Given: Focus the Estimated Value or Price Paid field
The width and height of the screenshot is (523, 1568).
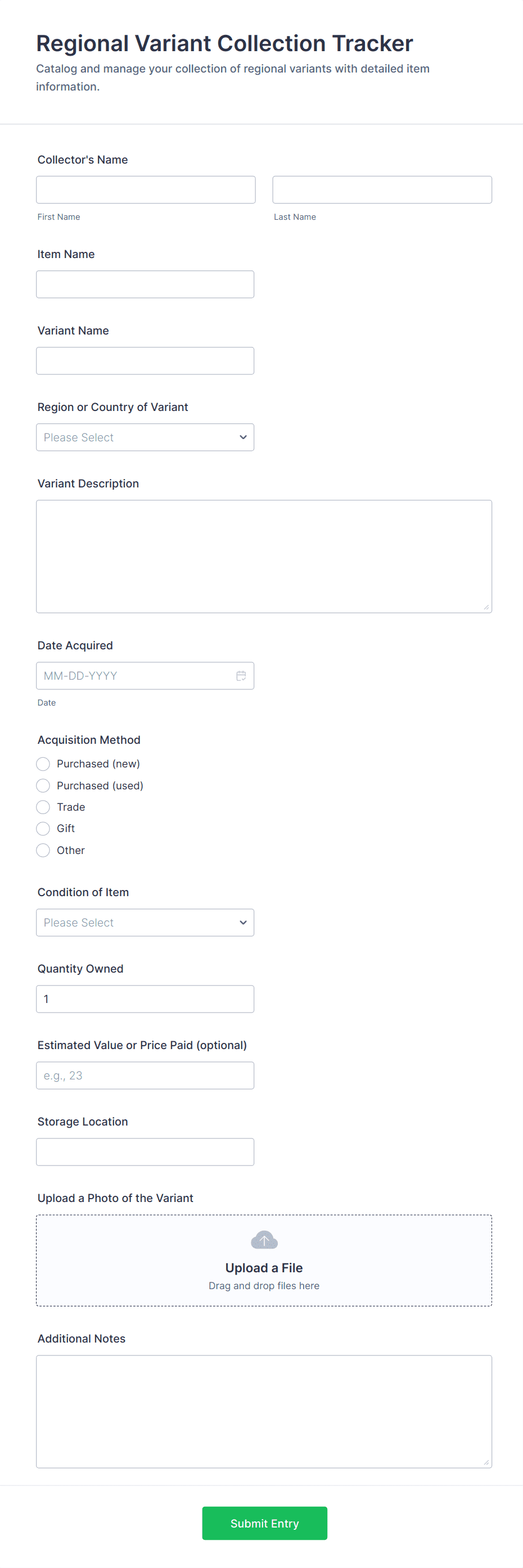Looking at the screenshot, I should pyautogui.click(x=145, y=1076).
